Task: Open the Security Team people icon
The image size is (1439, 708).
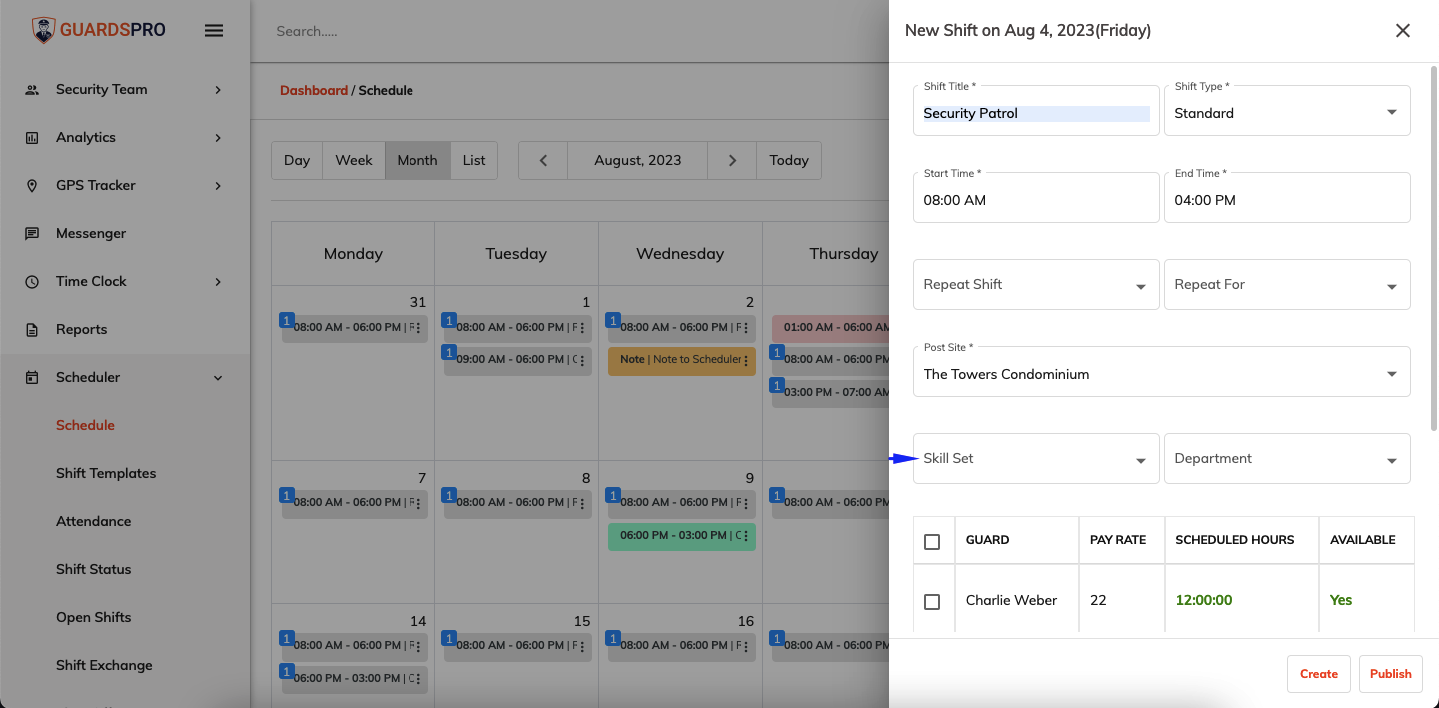Action: point(32,89)
